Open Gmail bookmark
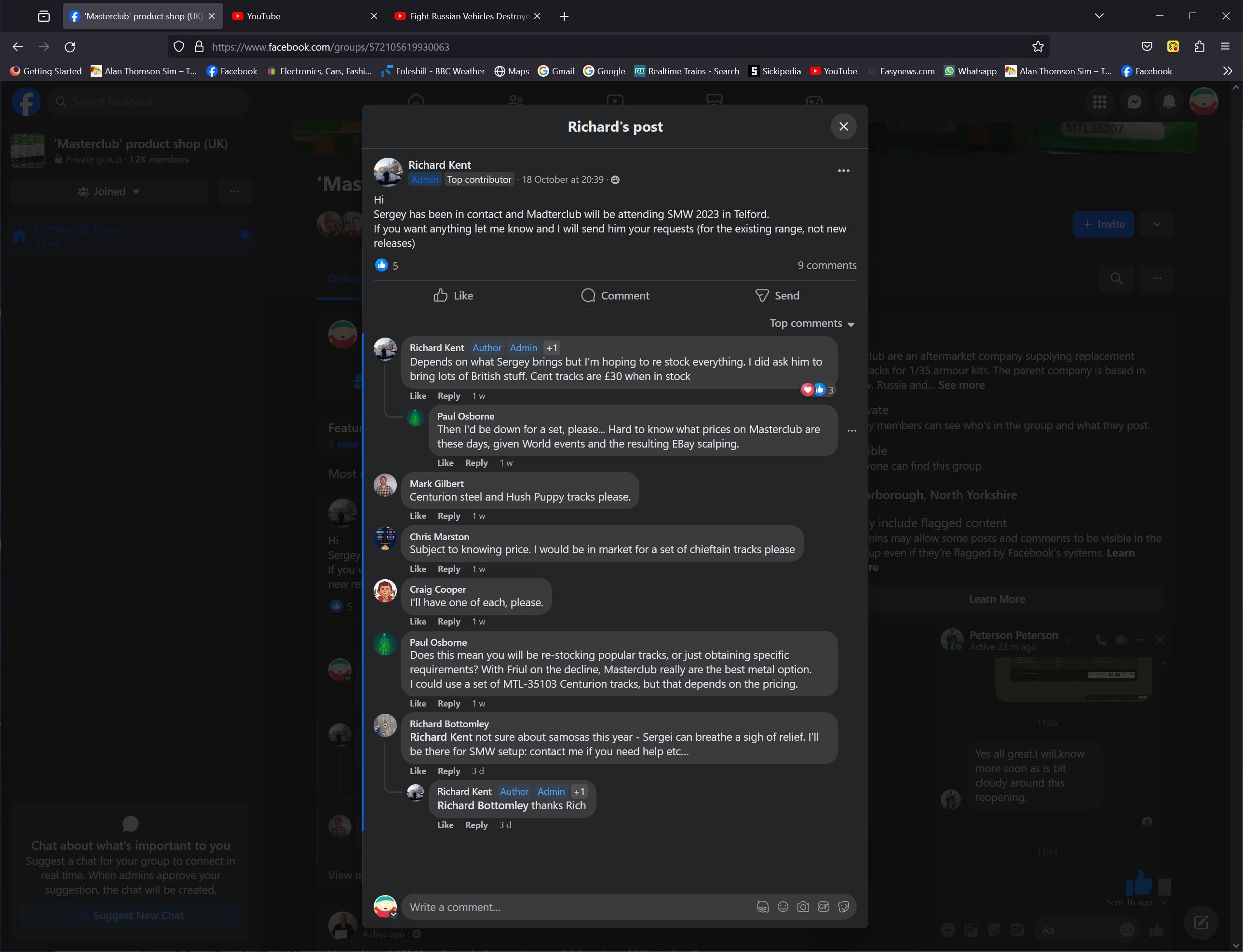The width and height of the screenshot is (1243, 952). coord(556,71)
